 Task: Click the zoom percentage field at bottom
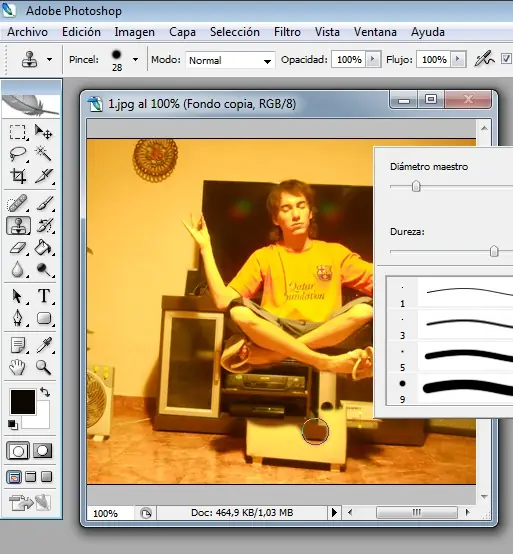(x=110, y=513)
